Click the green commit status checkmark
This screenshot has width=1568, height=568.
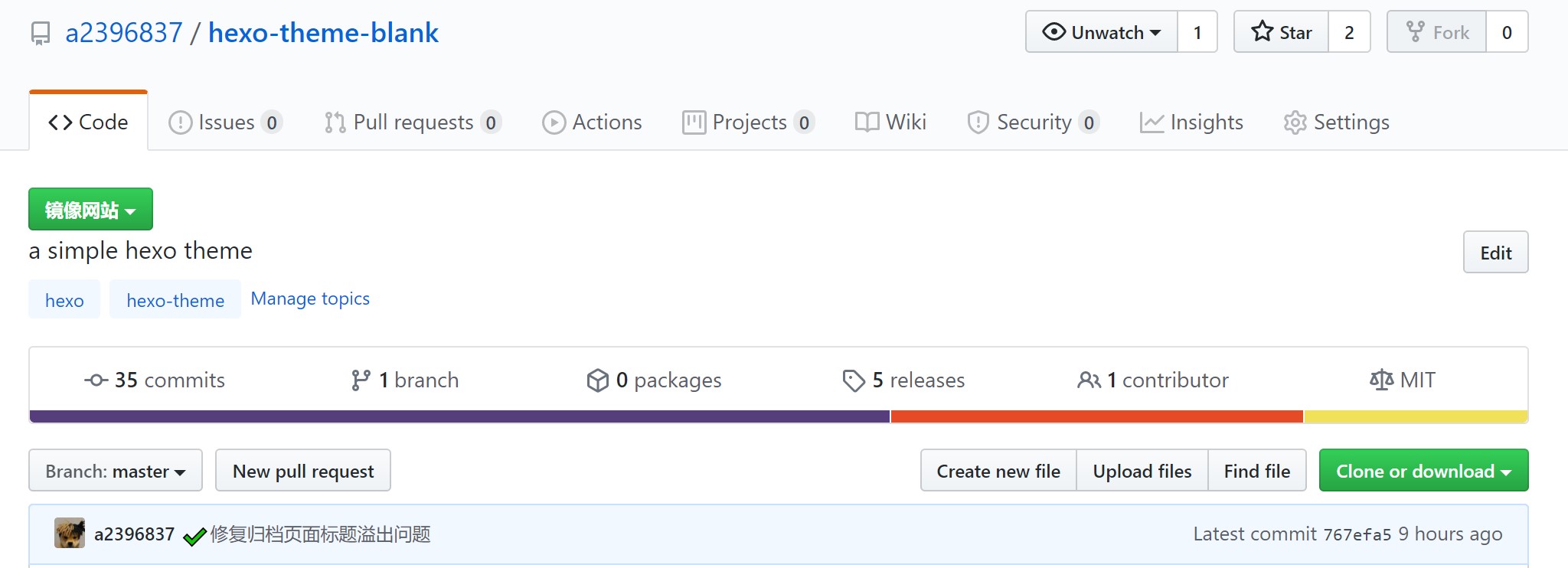(x=194, y=536)
